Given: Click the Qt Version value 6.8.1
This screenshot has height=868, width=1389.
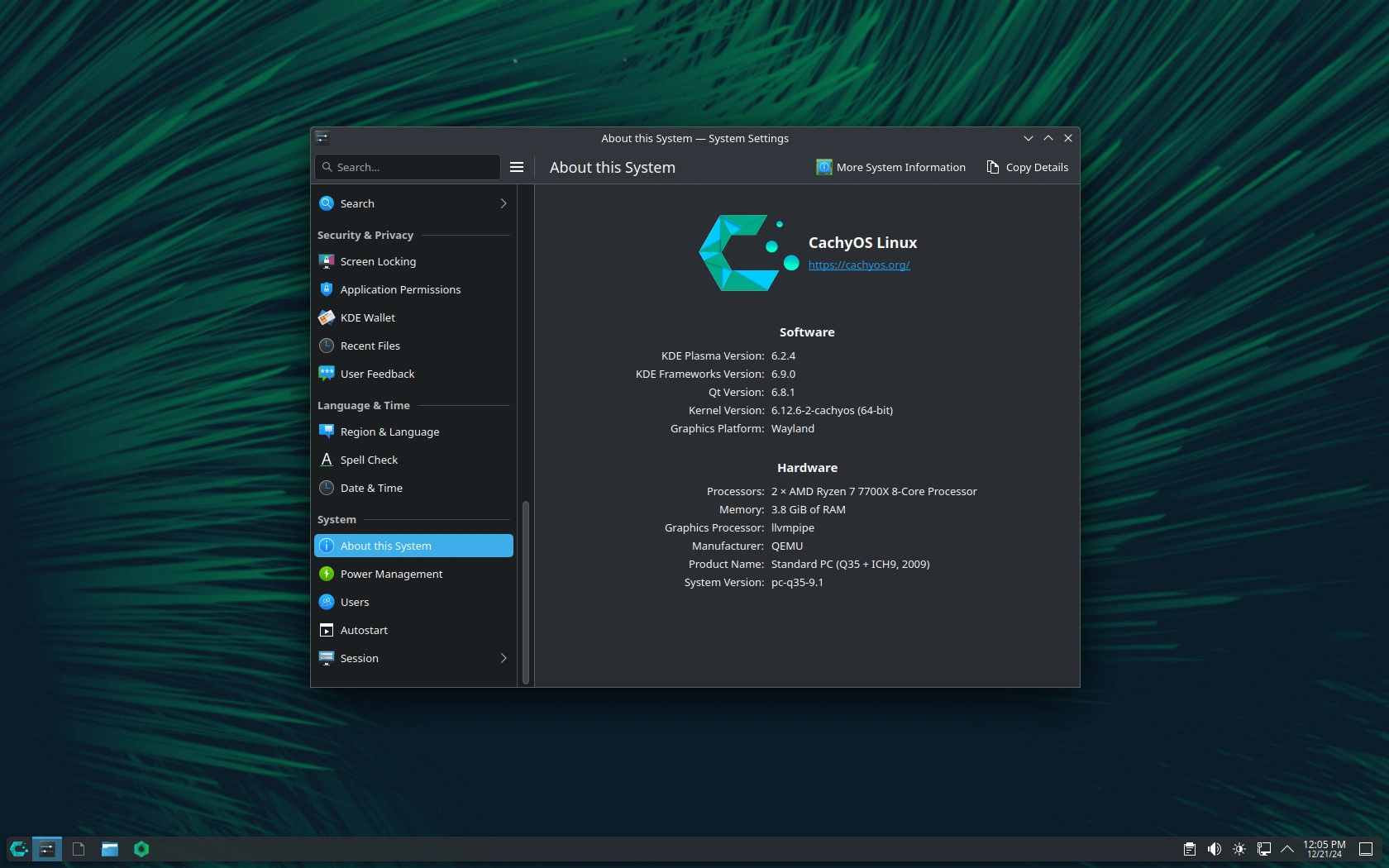Looking at the screenshot, I should pos(783,392).
